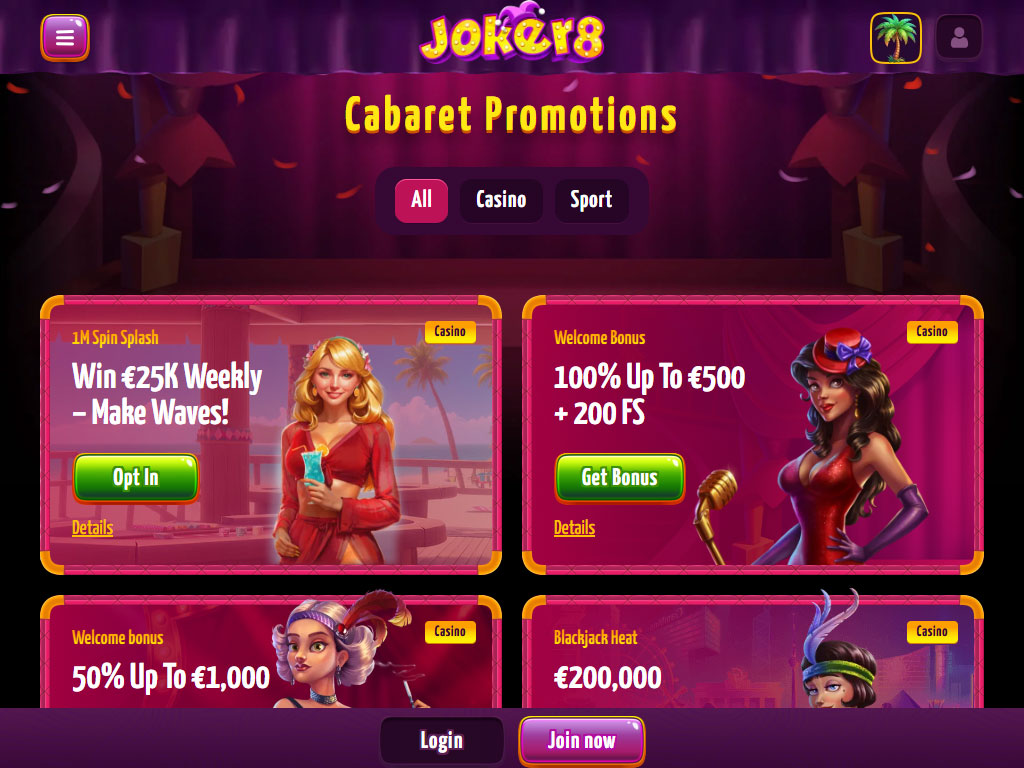The width and height of the screenshot is (1024, 768).
Task: Open the 50% Up To €1,000 promotion card
Action: pyautogui.click(x=271, y=652)
